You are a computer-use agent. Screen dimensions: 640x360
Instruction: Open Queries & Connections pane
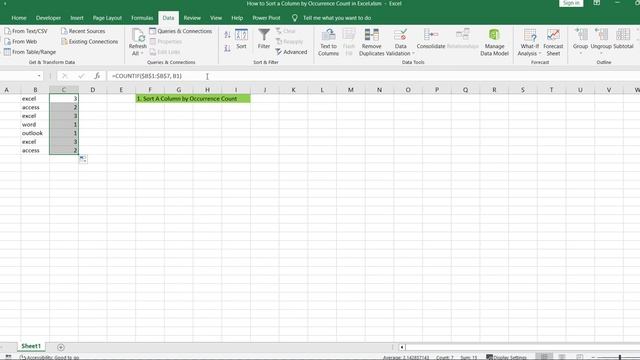pyautogui.click(x=180, y=31)
